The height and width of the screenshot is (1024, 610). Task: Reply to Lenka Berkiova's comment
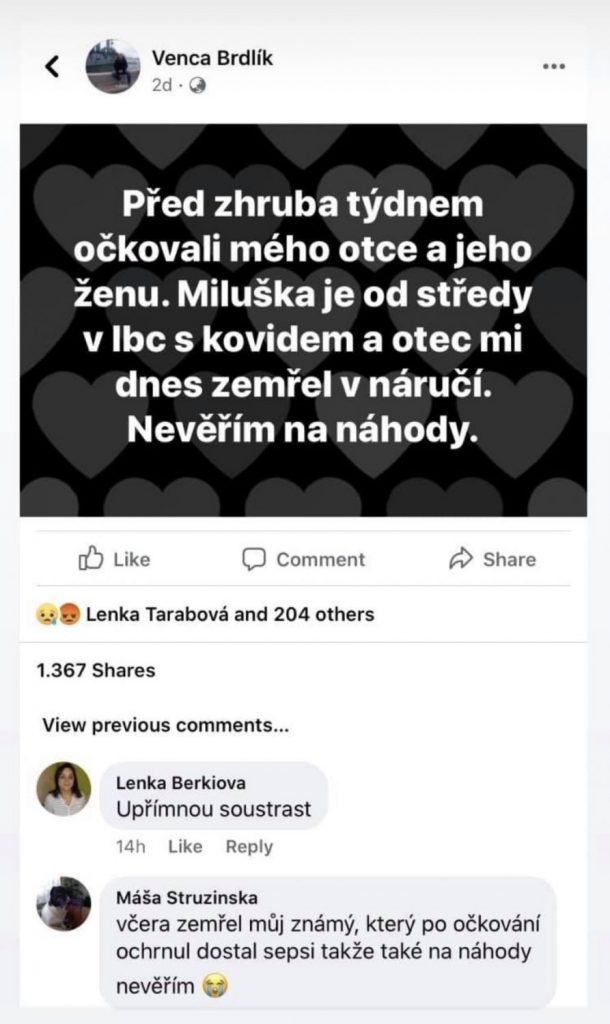point(249,846)
